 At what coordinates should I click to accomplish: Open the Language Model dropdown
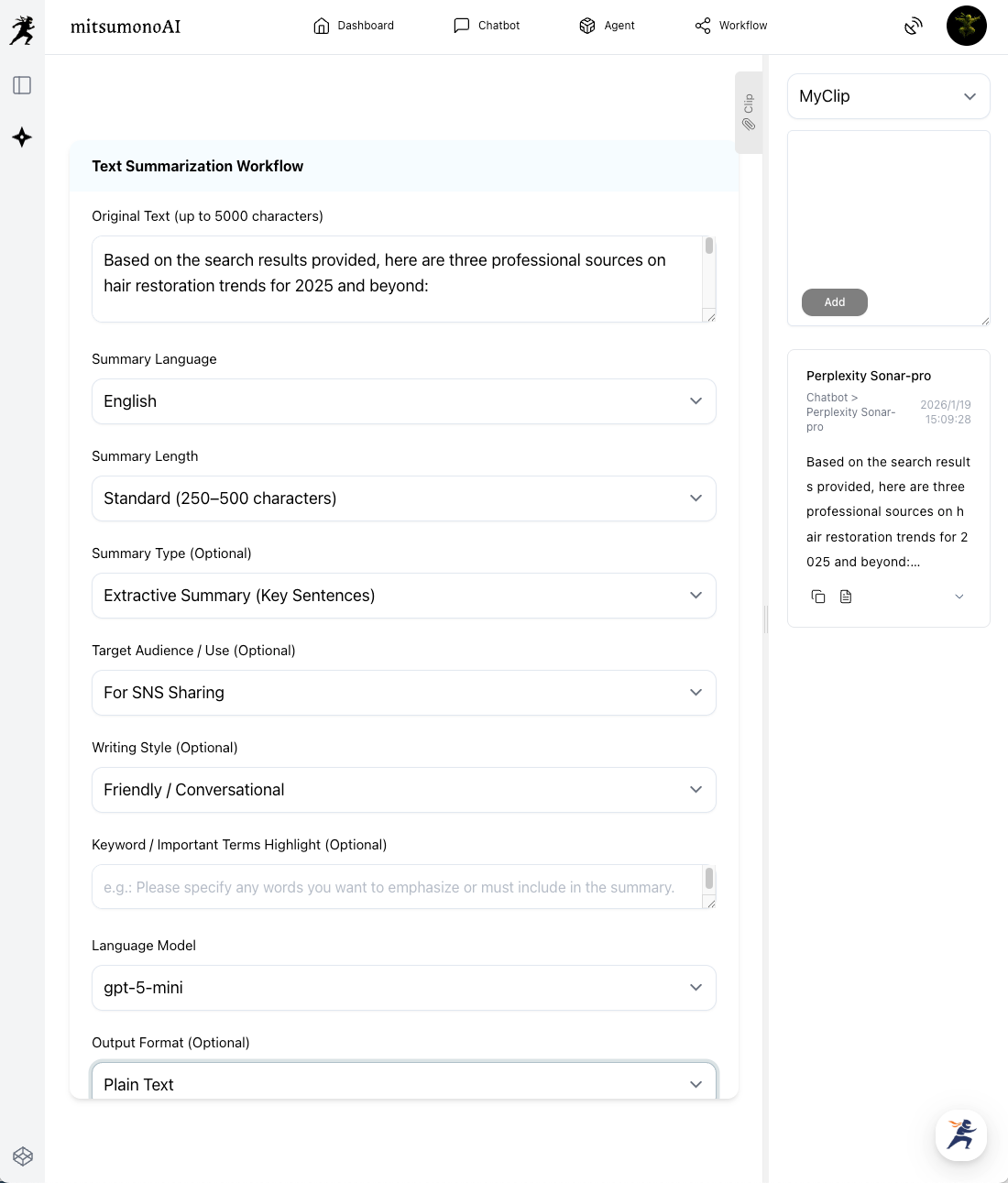tap(403, 988)
